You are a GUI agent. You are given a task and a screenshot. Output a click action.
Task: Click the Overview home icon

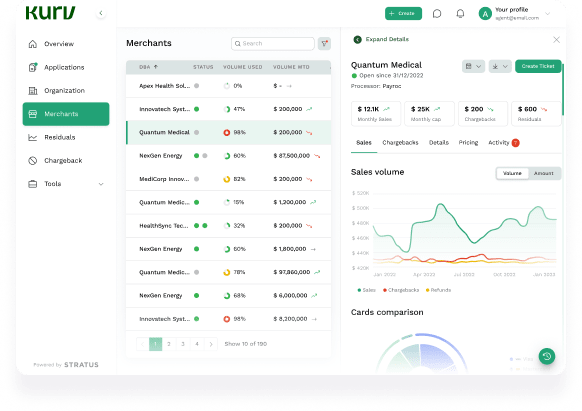pyautogui.click(x=33, y=44)
